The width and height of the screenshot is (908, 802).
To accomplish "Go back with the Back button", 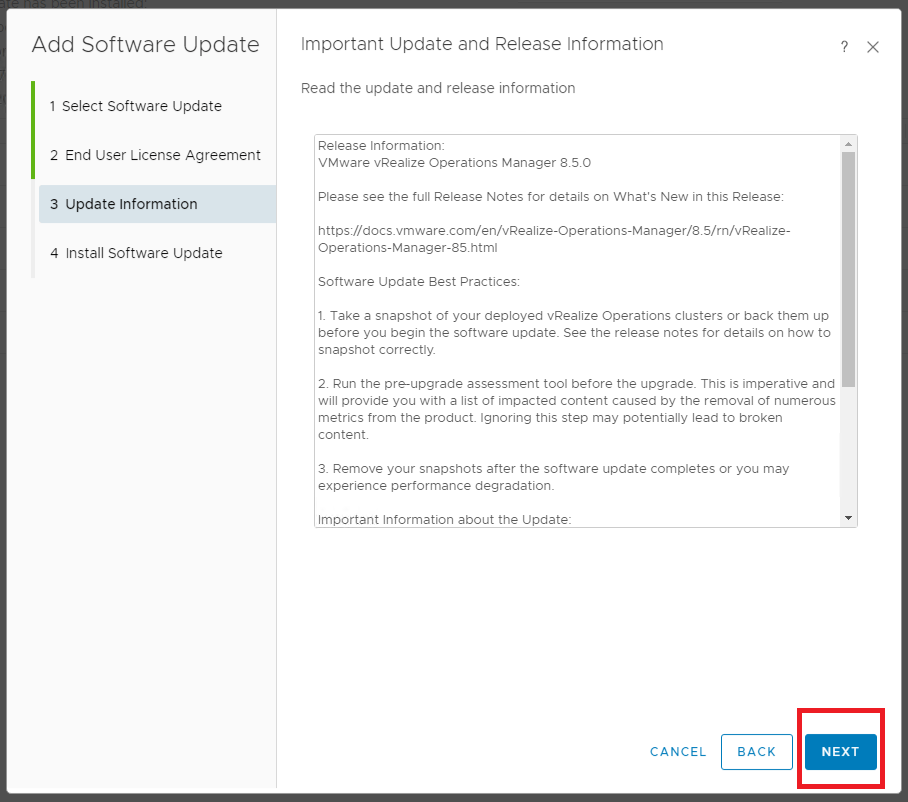I will pyautogui.click(x=757, y=752).
